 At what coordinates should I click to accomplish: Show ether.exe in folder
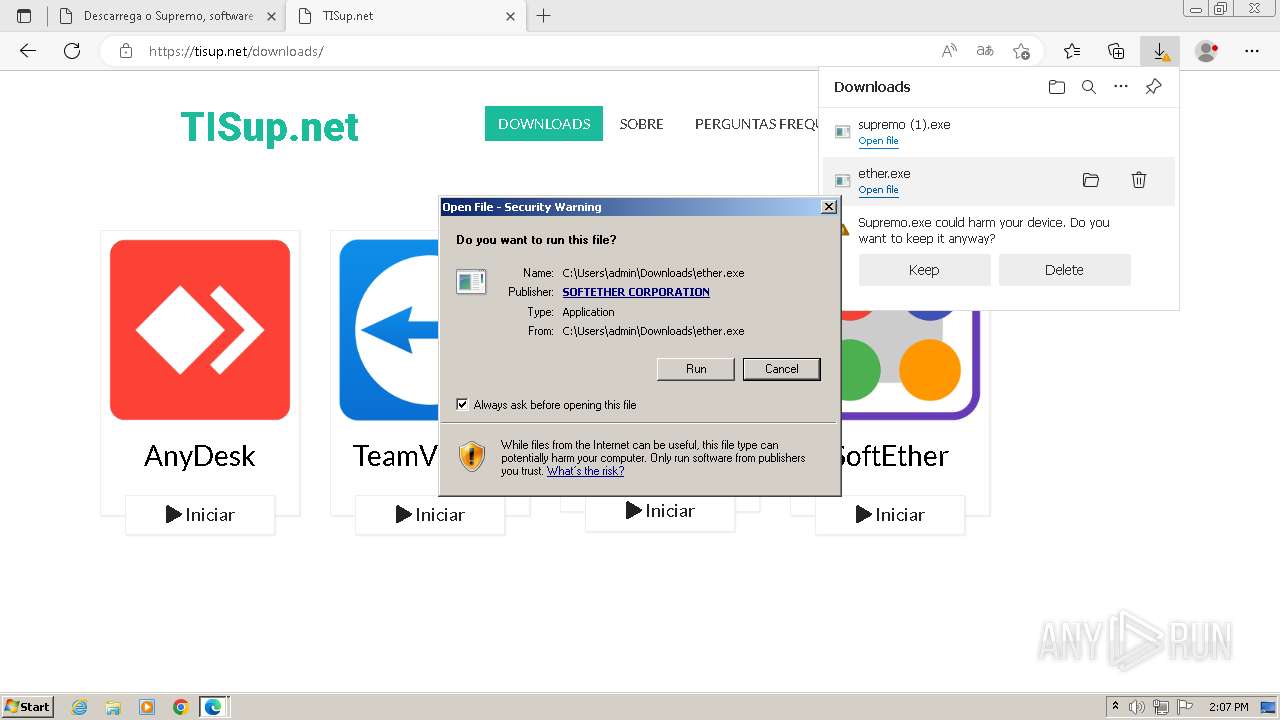coord(1091,180)
